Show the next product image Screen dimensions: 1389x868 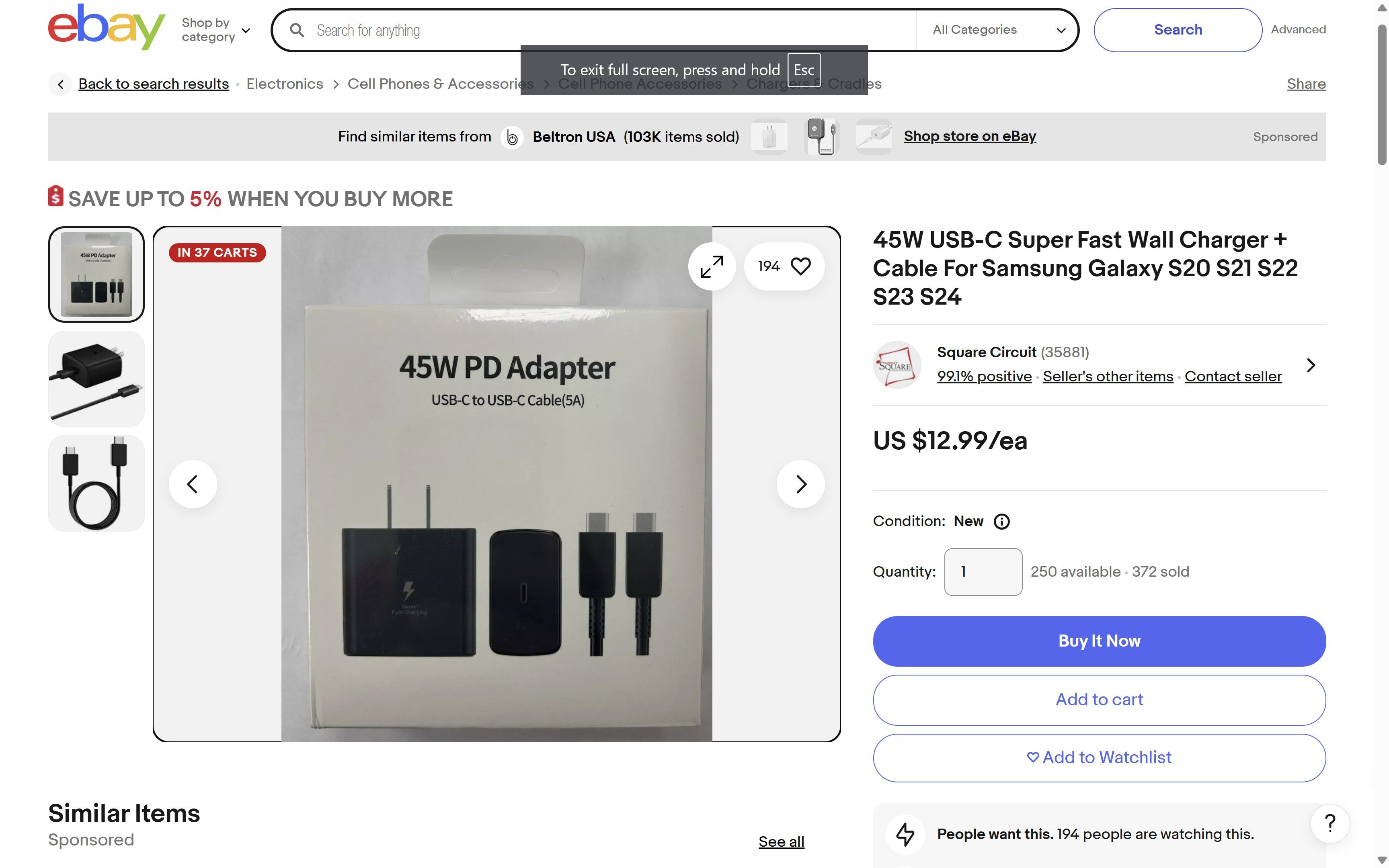click(800, 484)
